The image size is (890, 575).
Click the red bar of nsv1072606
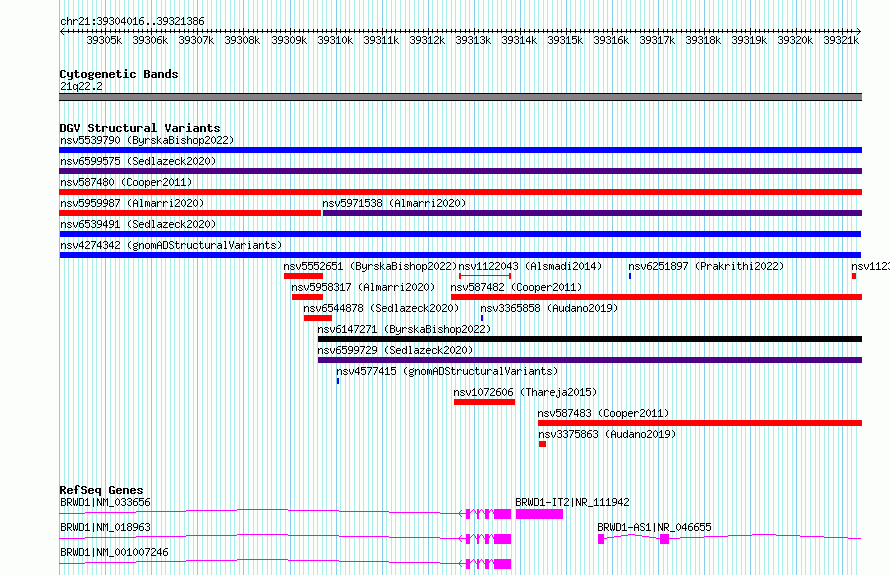(x=485, y=402)
